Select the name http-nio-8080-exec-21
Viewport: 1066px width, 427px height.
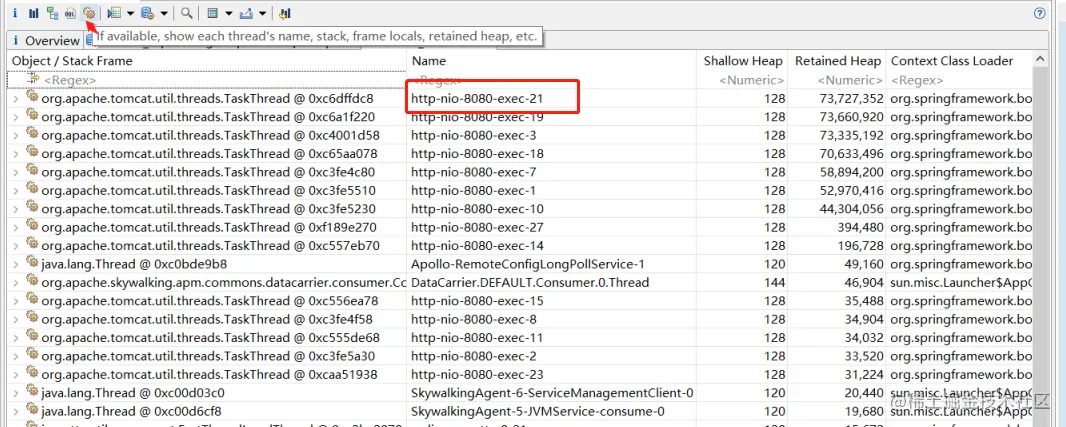(477, 99)
